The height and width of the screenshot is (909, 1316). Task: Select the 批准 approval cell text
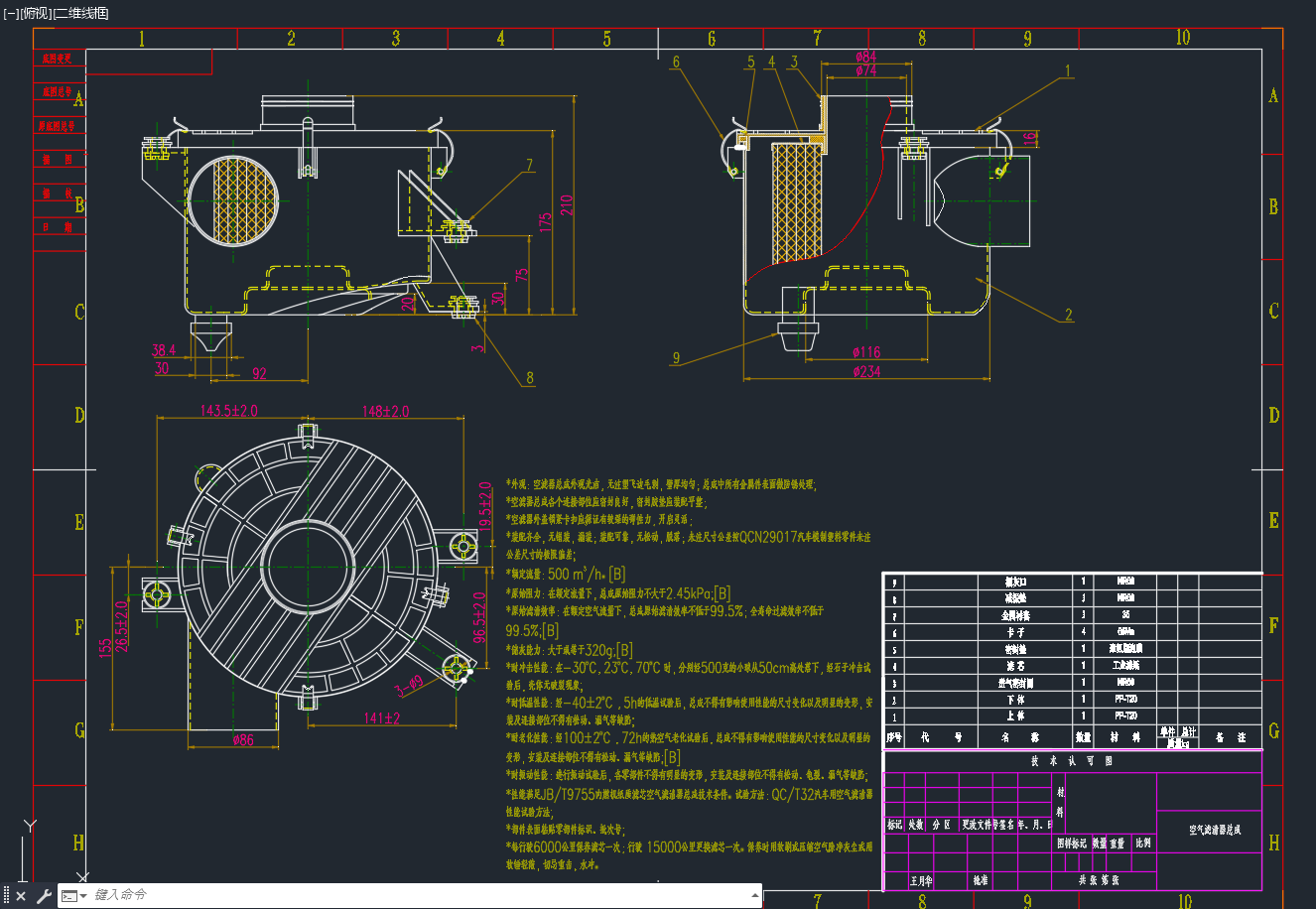[x=980, y=880]
